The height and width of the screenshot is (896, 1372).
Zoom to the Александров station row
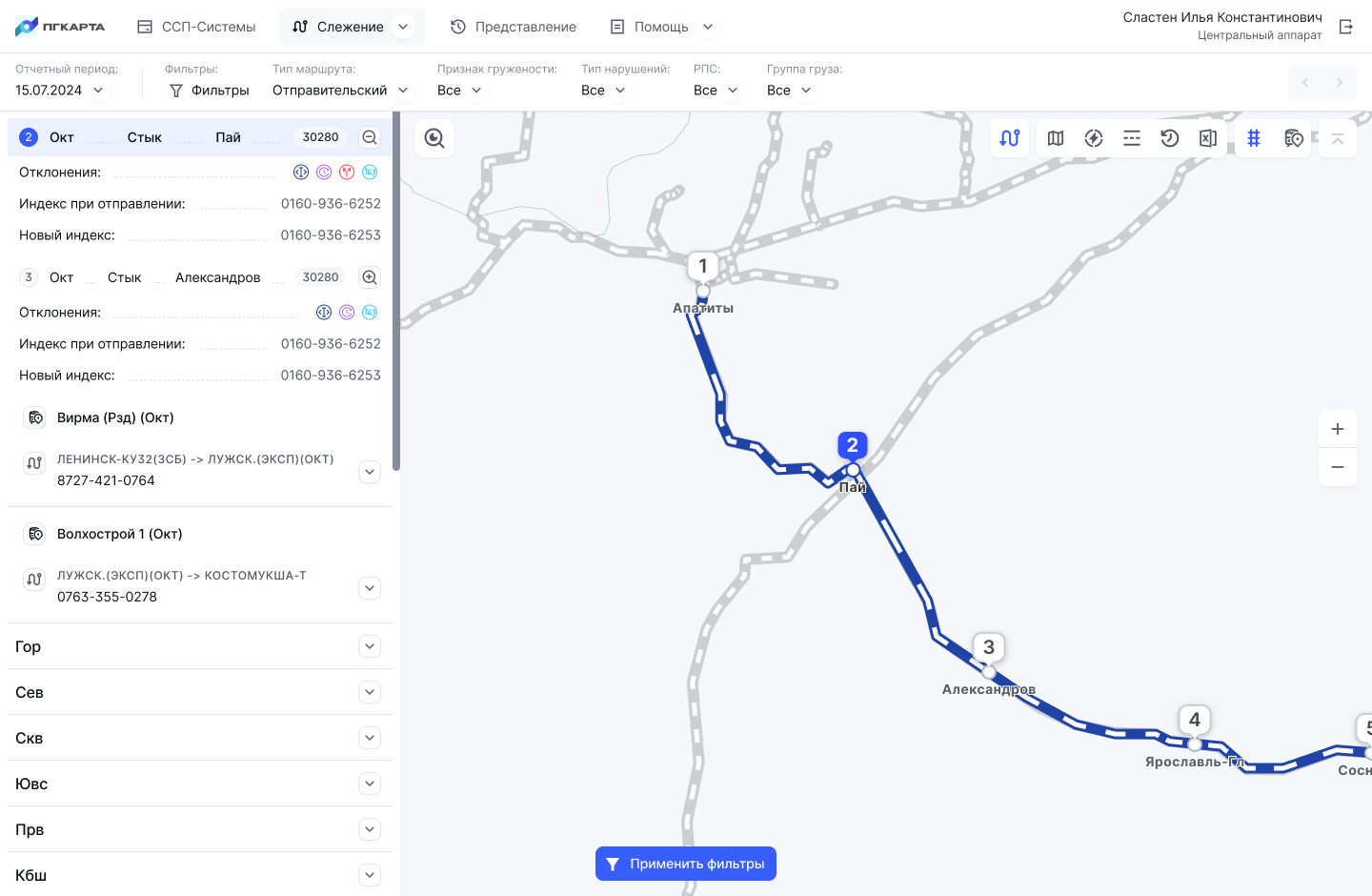pos(370,277)
